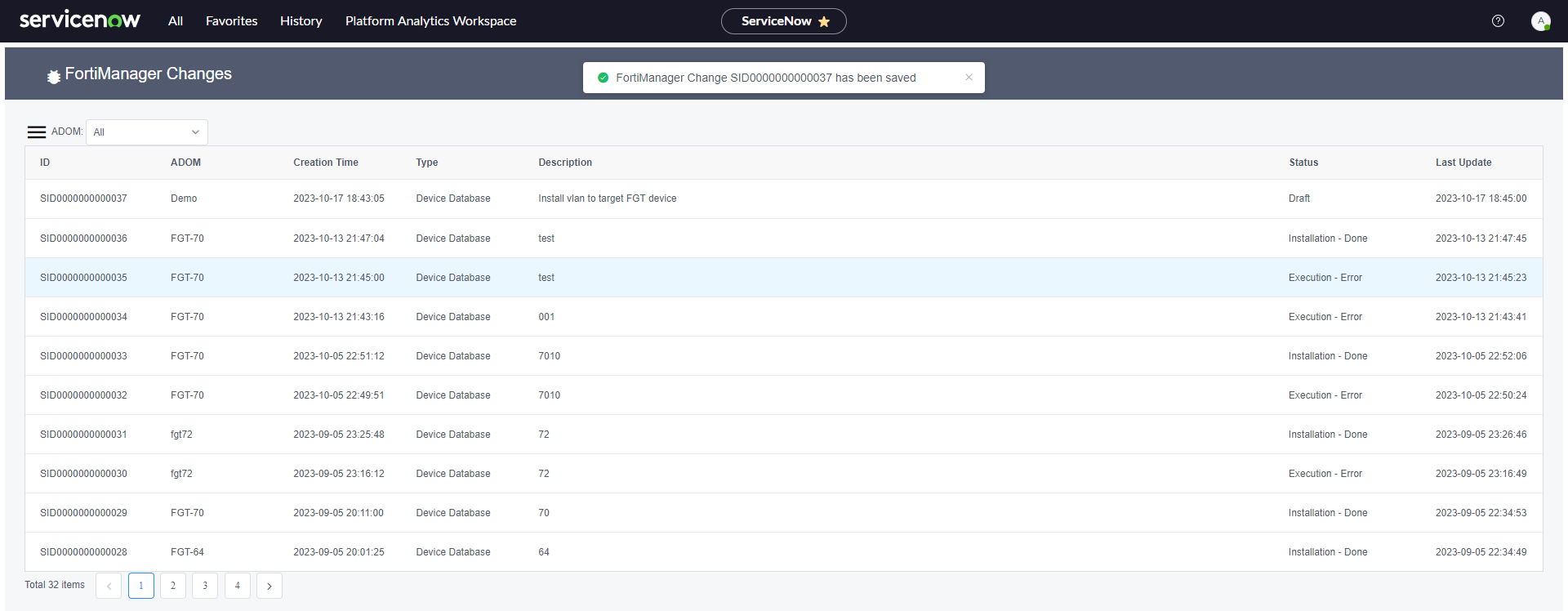Open Platform Analytics Workspace
Screen dimensions: 1568x611
431,21
